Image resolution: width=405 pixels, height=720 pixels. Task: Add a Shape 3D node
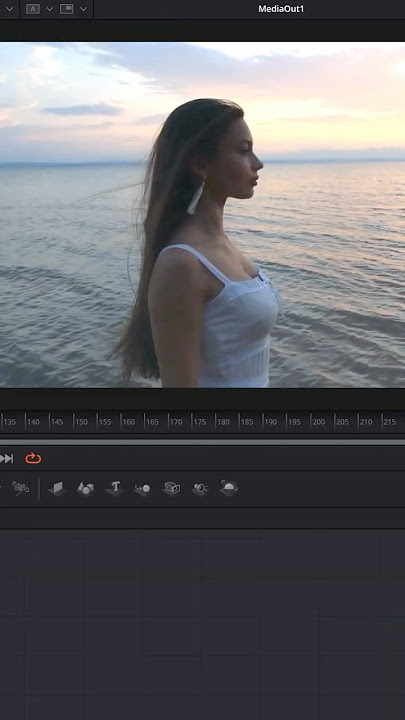[x=86, y=488]
